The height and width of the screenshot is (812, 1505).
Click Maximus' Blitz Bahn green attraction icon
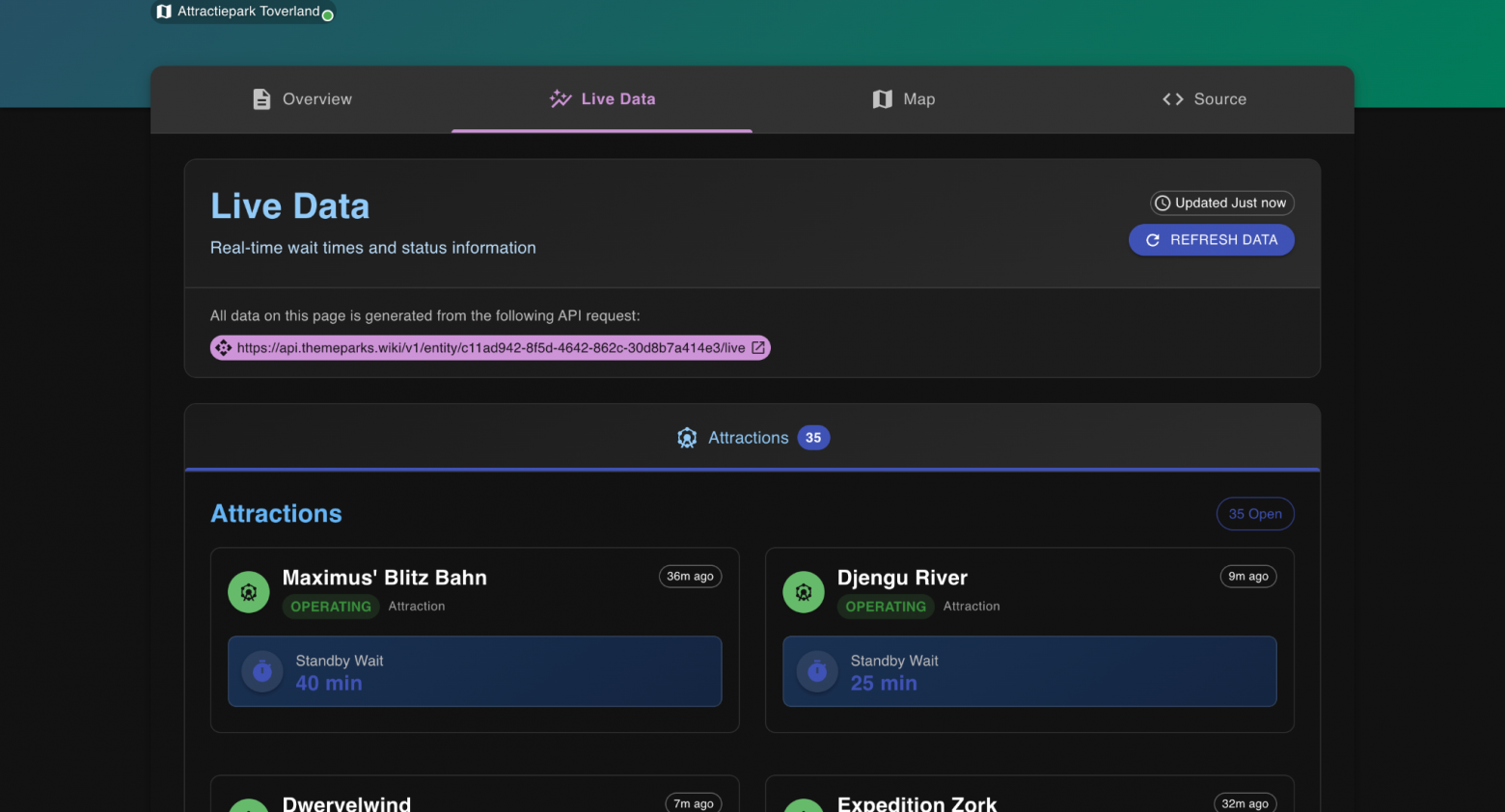[x=249, y=592]
